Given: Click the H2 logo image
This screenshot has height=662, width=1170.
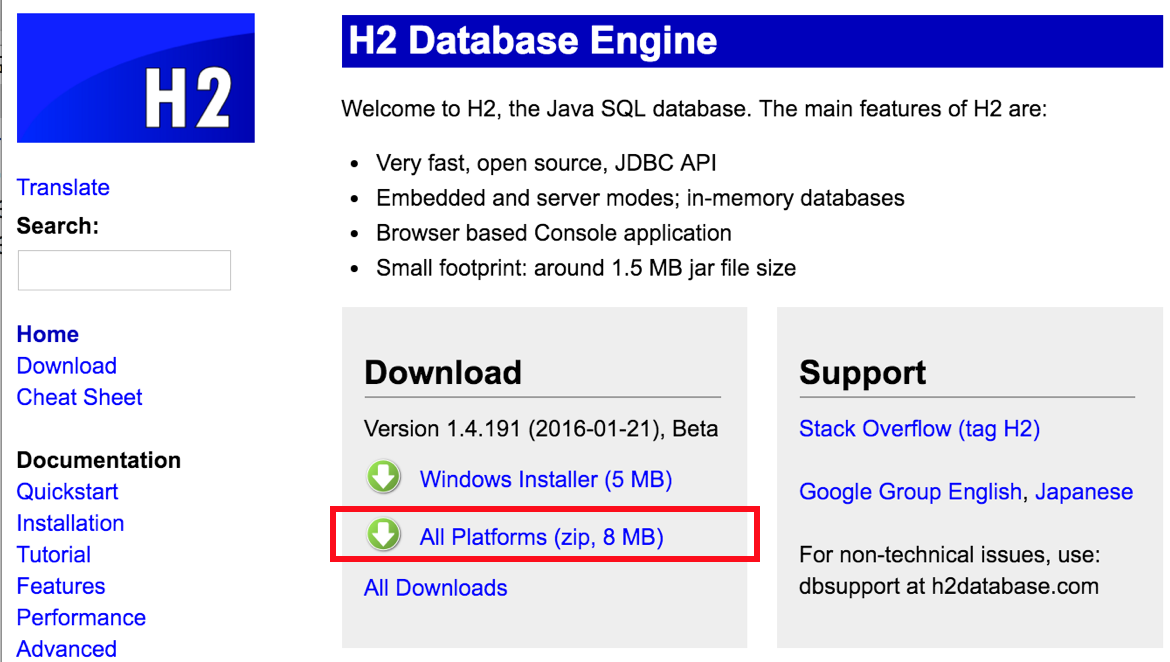Looking at the screenshot, I should click(135, 77).
